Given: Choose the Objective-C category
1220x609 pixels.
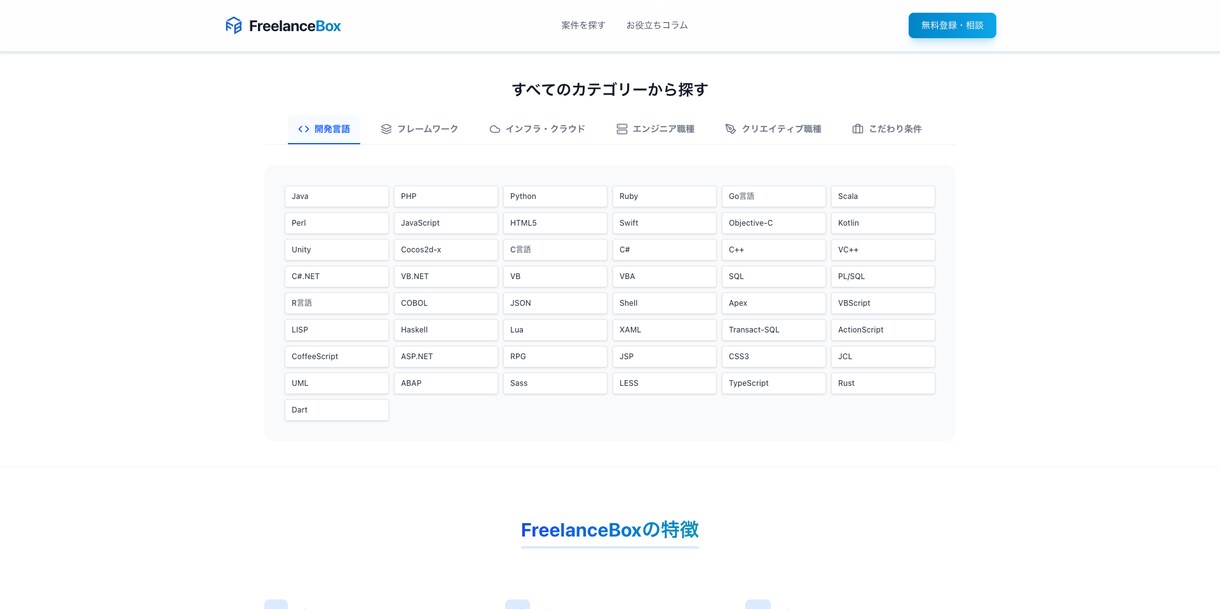Looking at the screenshot, I should pos(774,223).
